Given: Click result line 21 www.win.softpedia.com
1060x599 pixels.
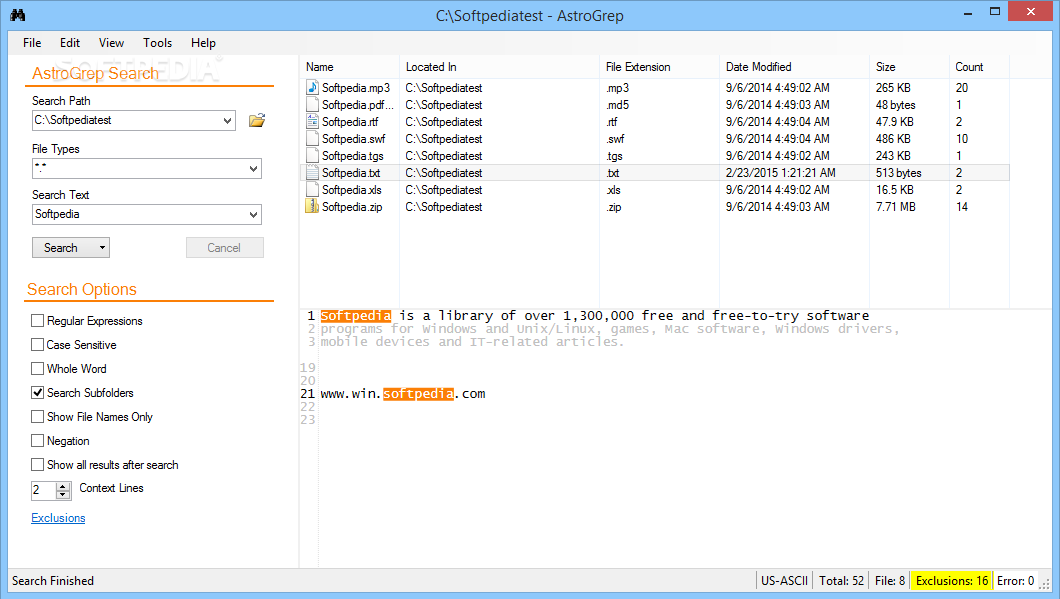Looking at the screenshot, I should 402,393.
